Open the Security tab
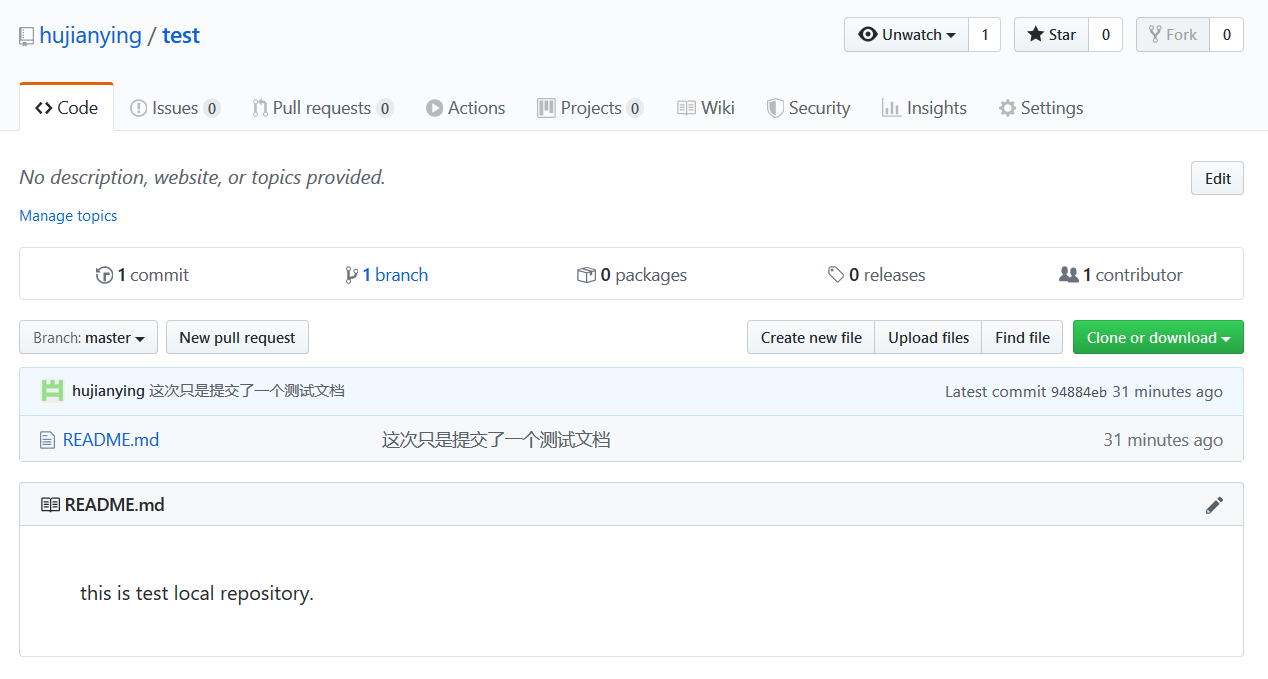 tap(808, 108)
